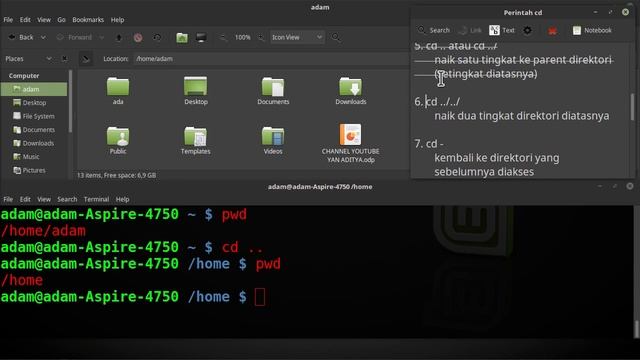640x360 pixels.
Task: Open file manager View menu
Action: point(44,20)
